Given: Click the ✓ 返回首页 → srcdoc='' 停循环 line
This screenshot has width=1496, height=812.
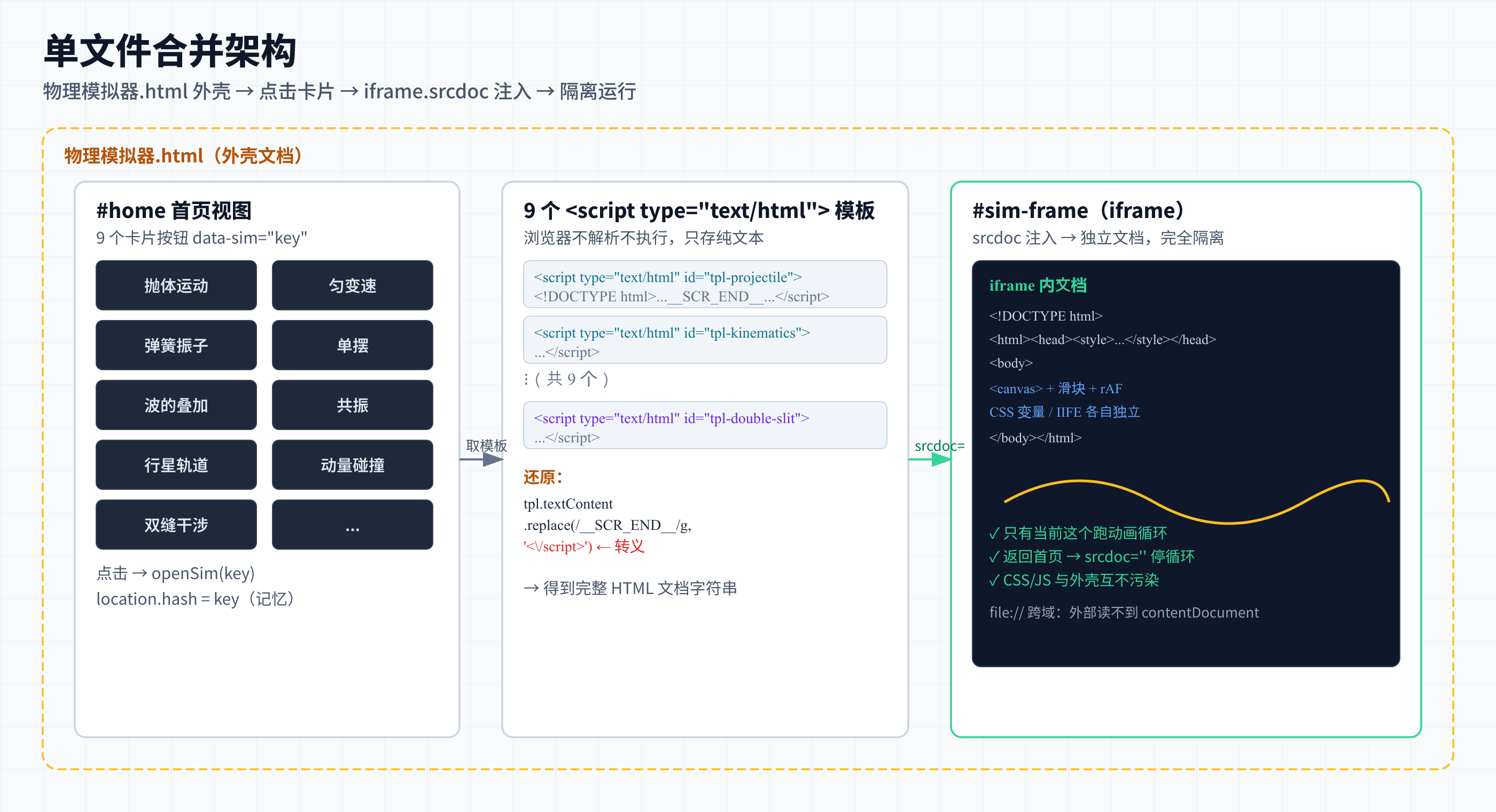Looking at the screenshot, I should pyautogui.click(x=1092, y=557).
